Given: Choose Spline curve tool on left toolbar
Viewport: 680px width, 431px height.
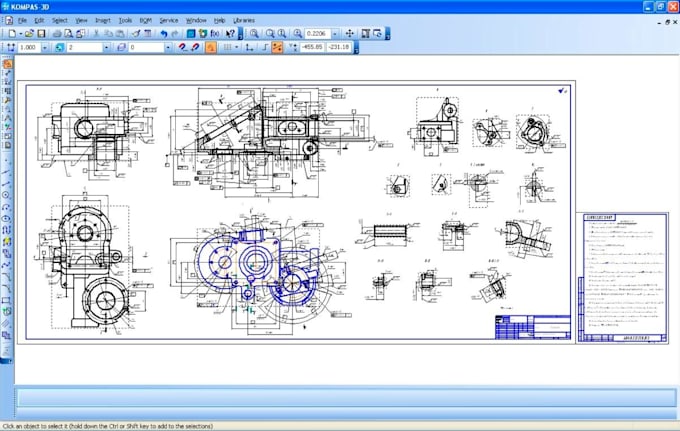Looking at the screenshot, I should pyautogui.click(x=7, y=265).
